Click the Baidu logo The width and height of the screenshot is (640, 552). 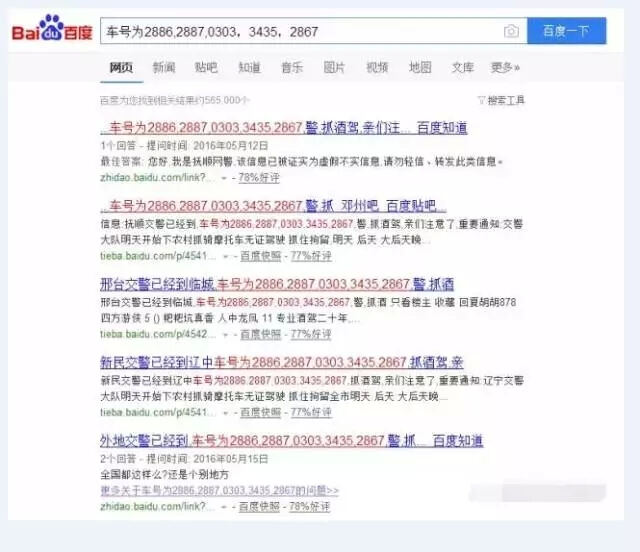point(52,29)
